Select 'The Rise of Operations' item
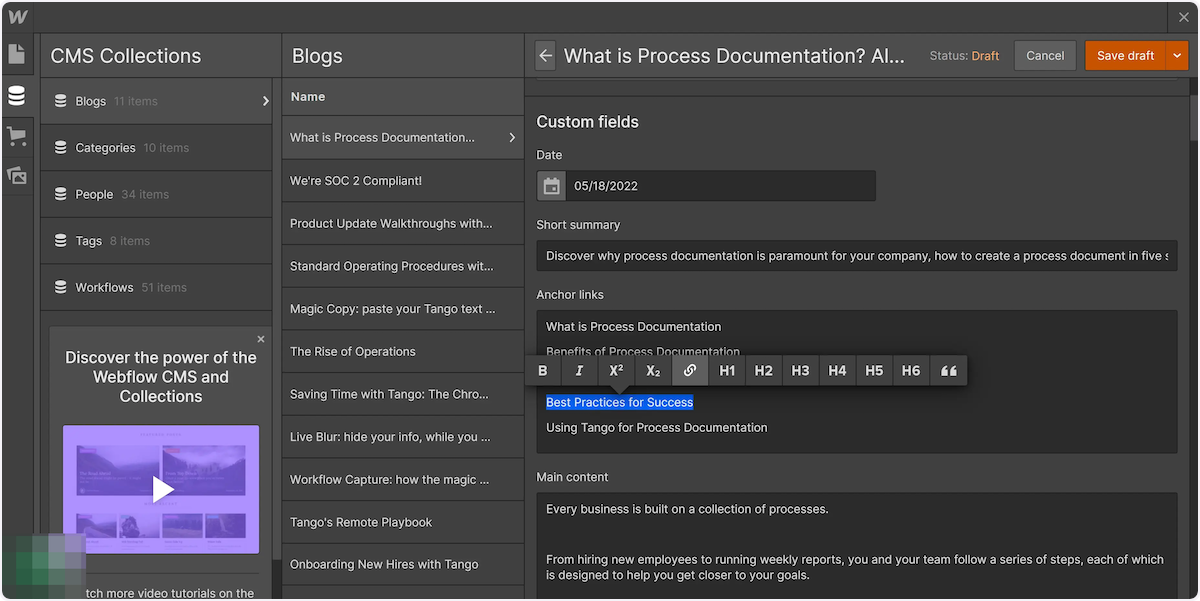 [403, 352]
